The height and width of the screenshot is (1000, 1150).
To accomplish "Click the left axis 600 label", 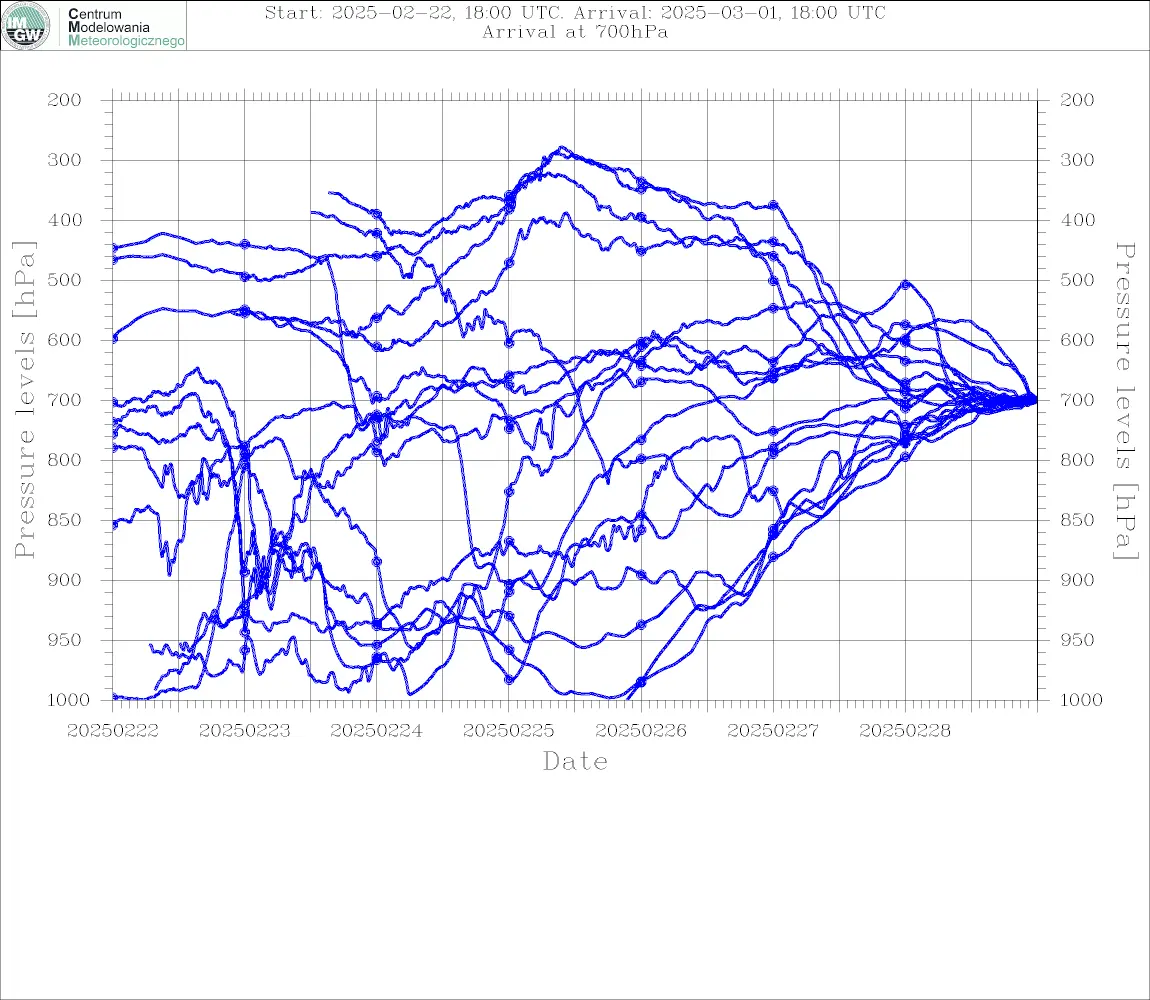I will (x=65, y=340).
